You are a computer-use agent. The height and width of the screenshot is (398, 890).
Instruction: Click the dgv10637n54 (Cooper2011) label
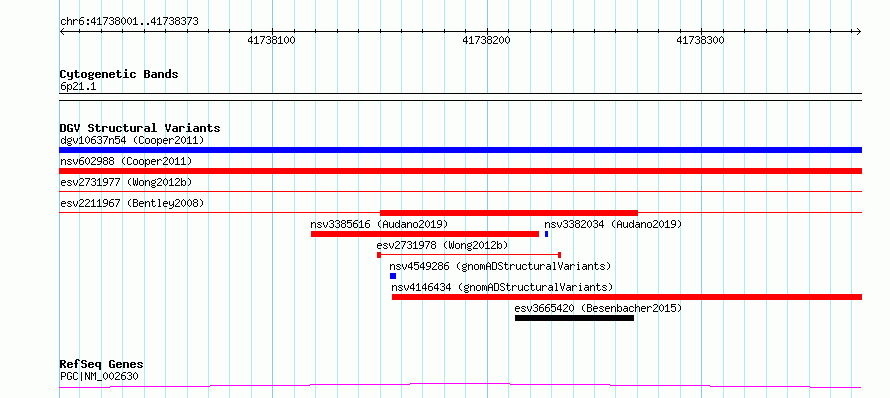point(132,140)
